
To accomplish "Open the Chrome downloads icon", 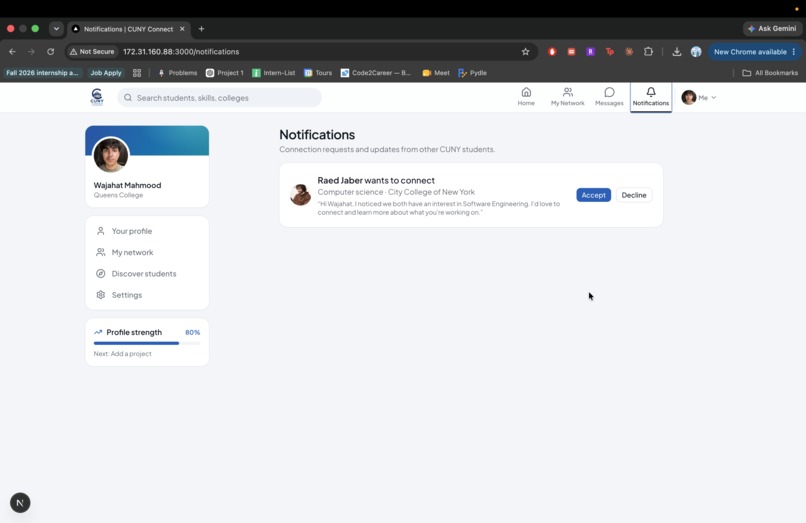I will pyautogui.click(x=676, y=51).
